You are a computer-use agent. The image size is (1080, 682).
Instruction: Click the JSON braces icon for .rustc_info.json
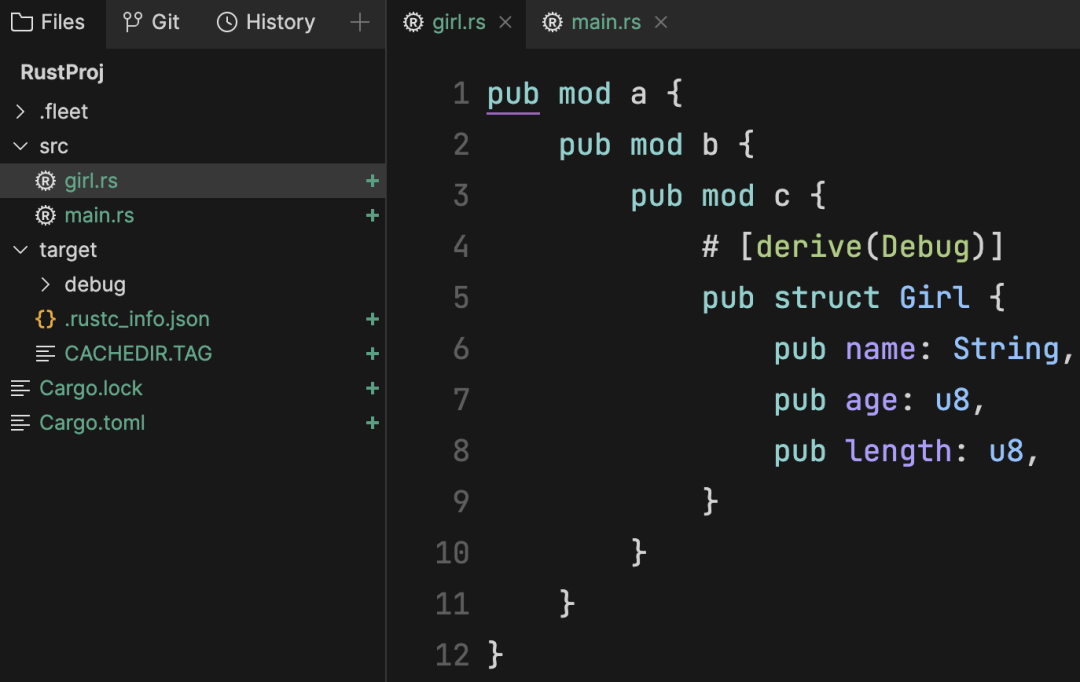45,319
